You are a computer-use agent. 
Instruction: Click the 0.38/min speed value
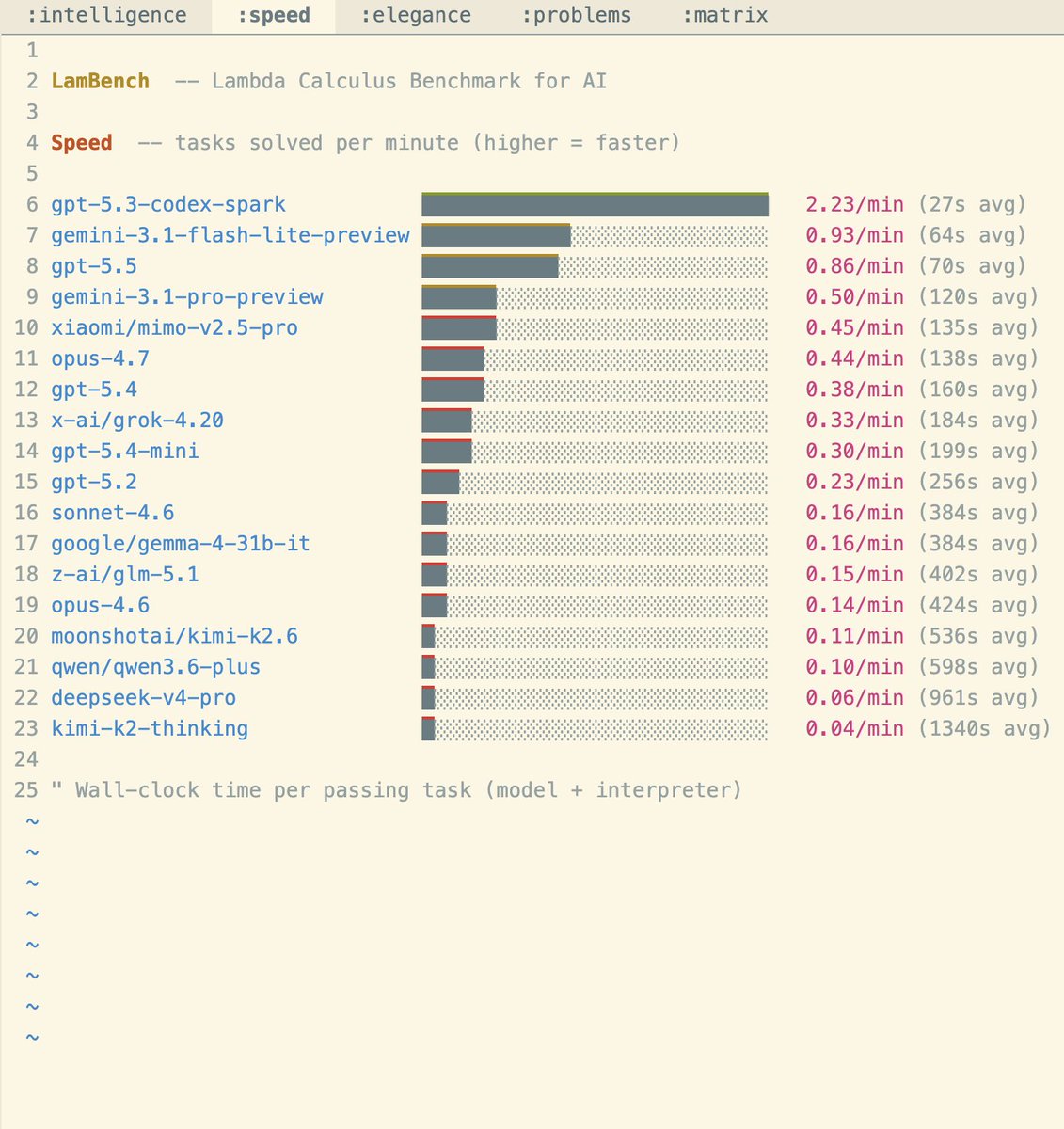[854, 390]
